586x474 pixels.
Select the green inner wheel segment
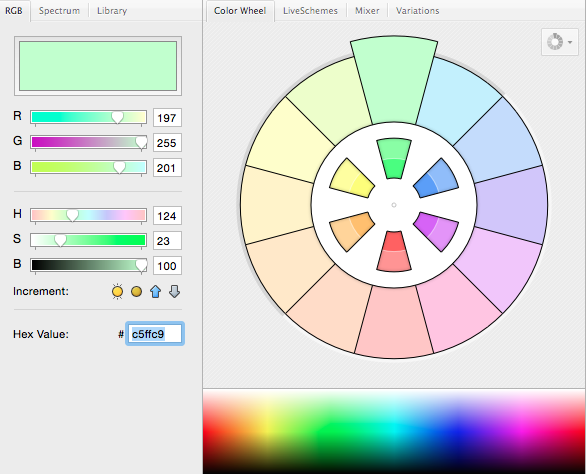point(394,159)
